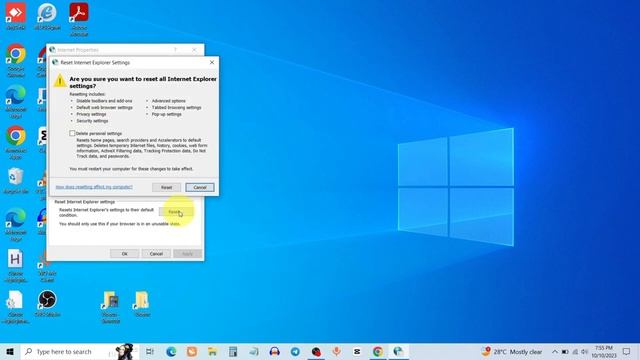Select the Chrome shortcut above the Recycle Bin

click(16, 142)
